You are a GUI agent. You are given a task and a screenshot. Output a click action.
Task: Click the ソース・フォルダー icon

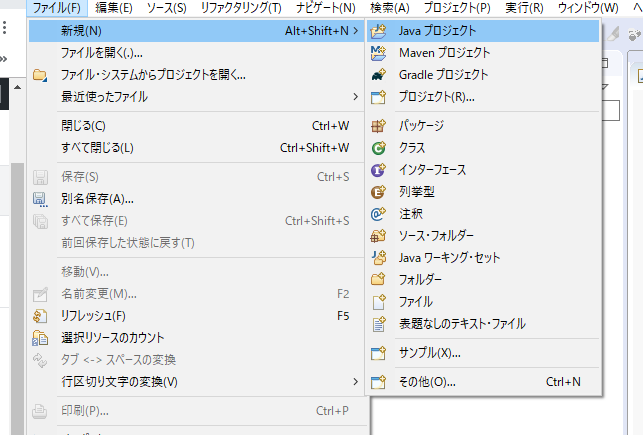[x=378, y=236]
